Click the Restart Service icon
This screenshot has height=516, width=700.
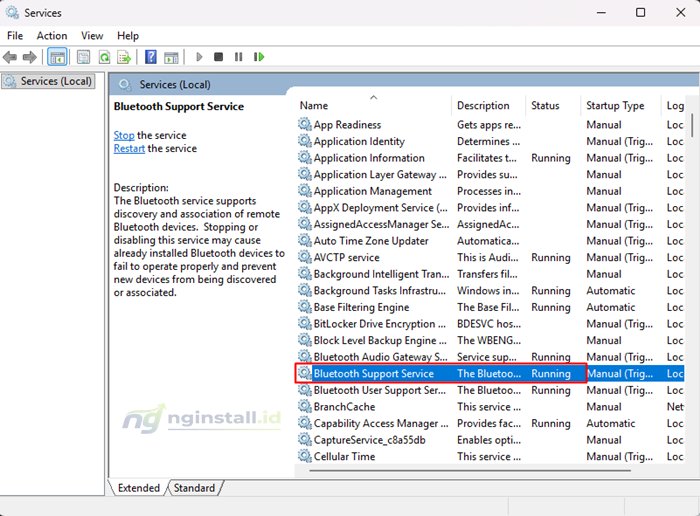coord(259,57)
